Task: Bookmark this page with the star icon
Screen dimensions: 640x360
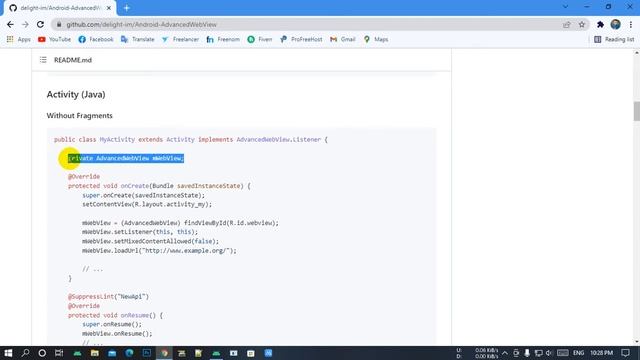Action: tap(582, 24)
